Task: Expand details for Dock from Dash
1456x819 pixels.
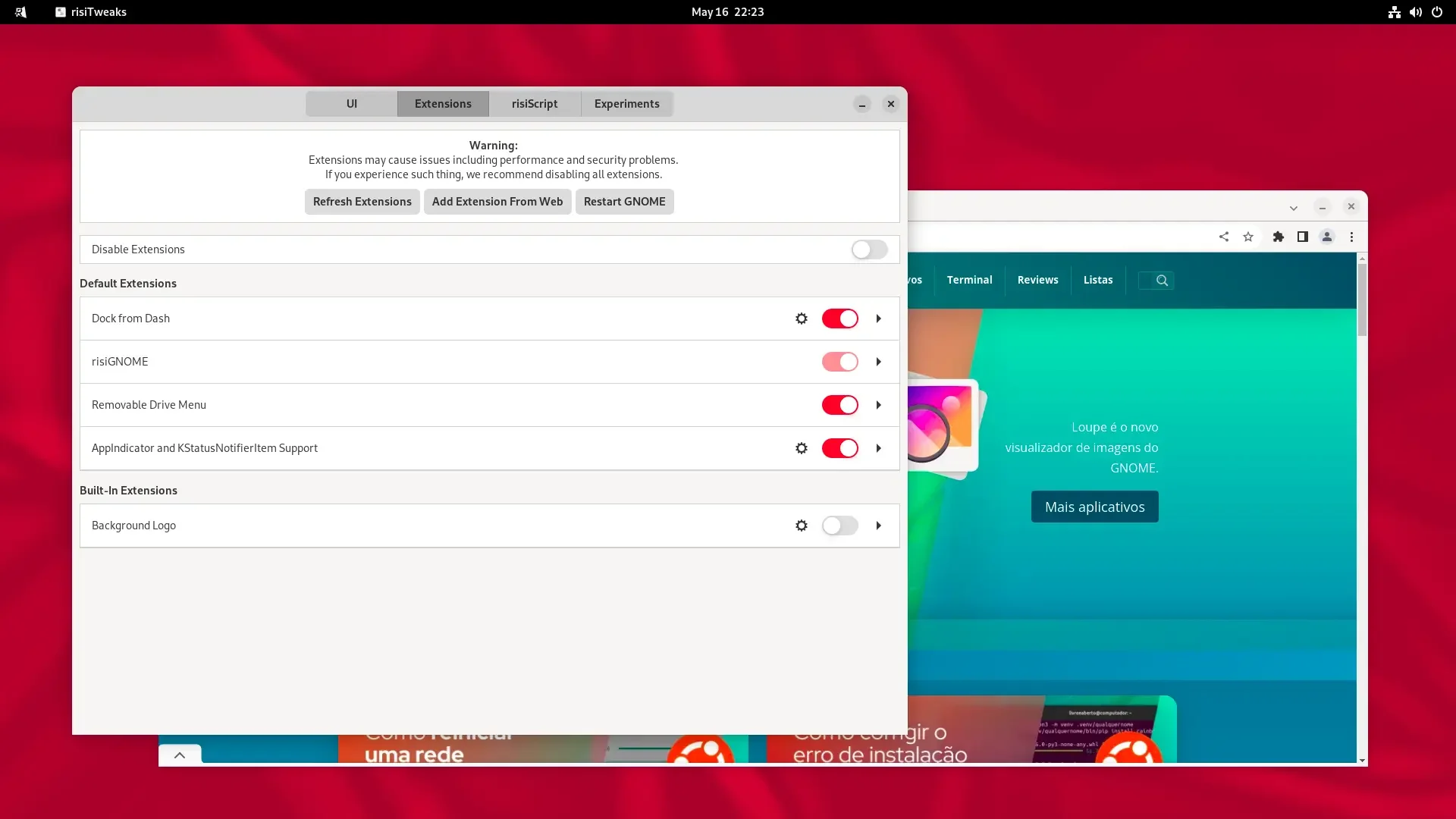Action: tap(879, 318)
